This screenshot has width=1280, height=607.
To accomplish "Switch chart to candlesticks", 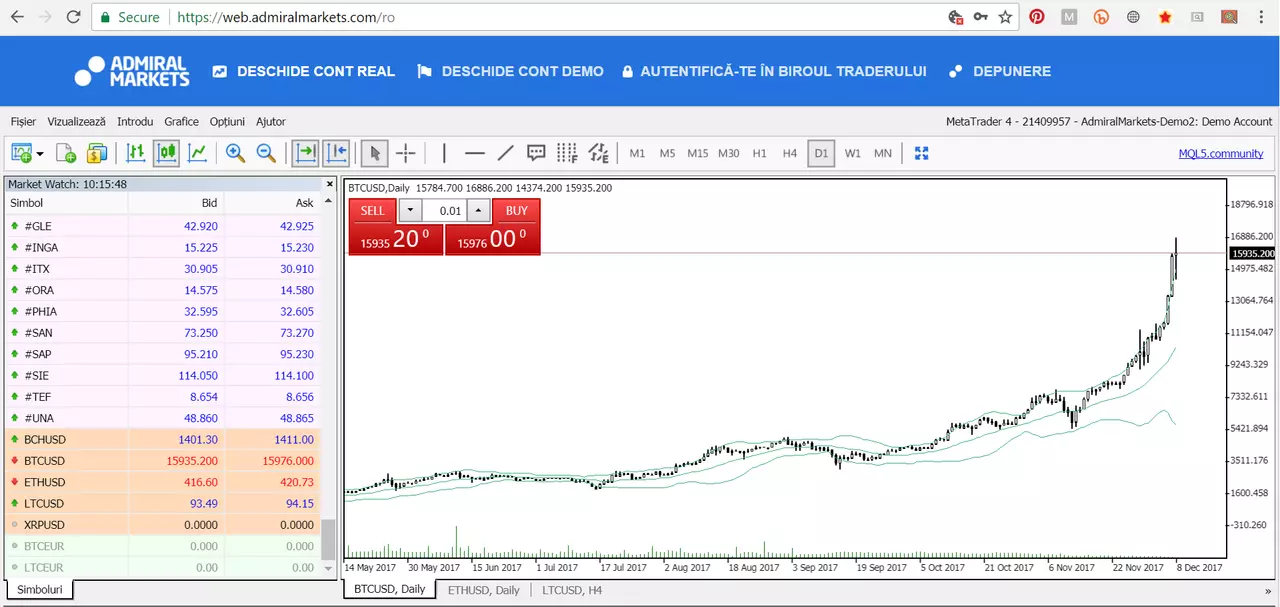I will [x=167, y=153].
